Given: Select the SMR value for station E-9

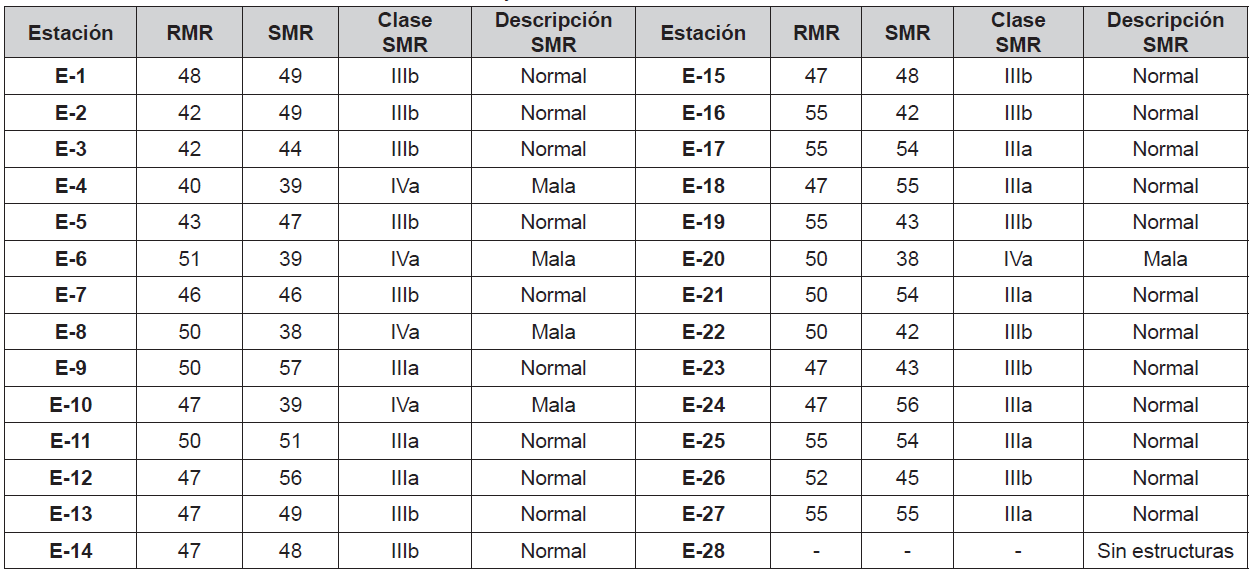Looking at the screenshot, I should [290, 368].
